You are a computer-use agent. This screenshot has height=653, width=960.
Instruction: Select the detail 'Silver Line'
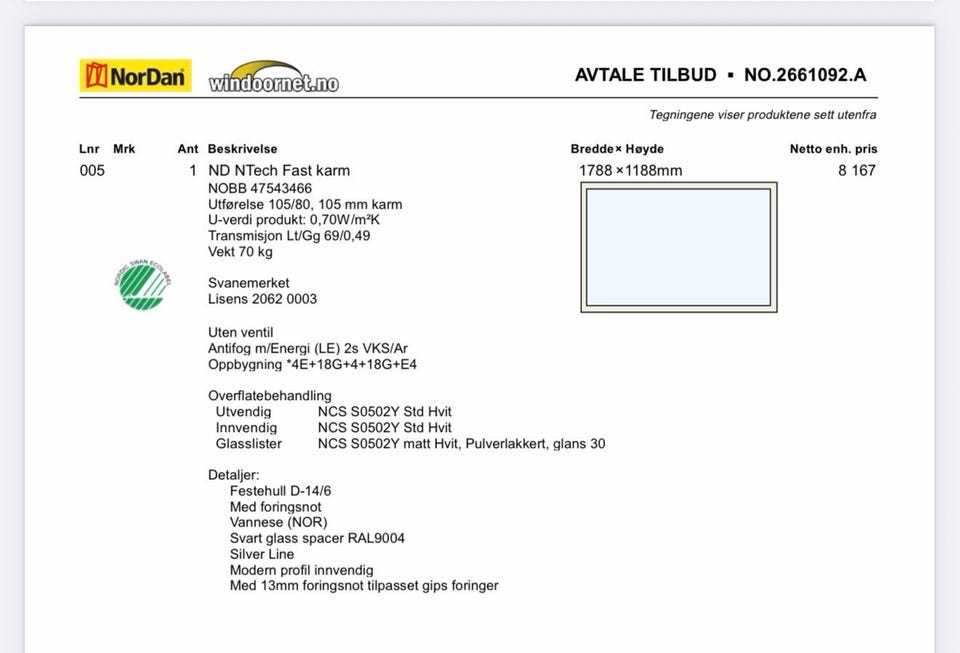(262, 554)
